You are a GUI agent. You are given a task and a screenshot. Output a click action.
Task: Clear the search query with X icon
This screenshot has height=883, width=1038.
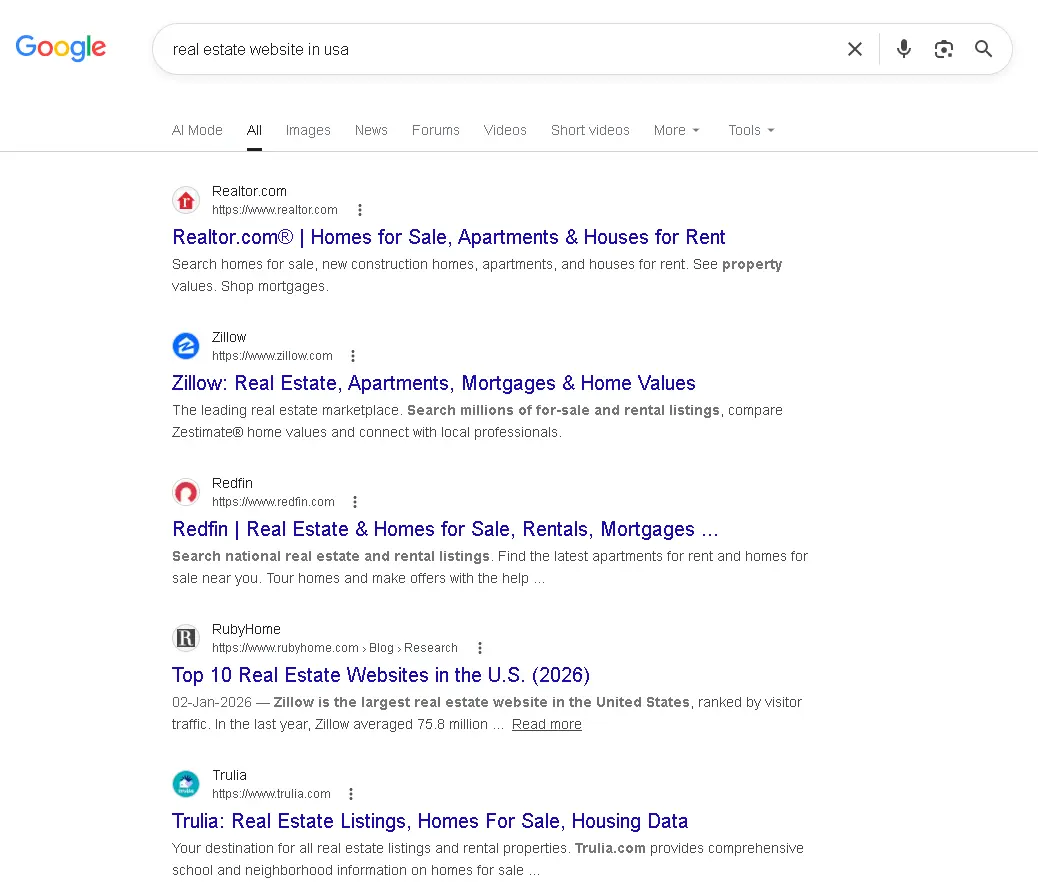(x=855, y=49)
